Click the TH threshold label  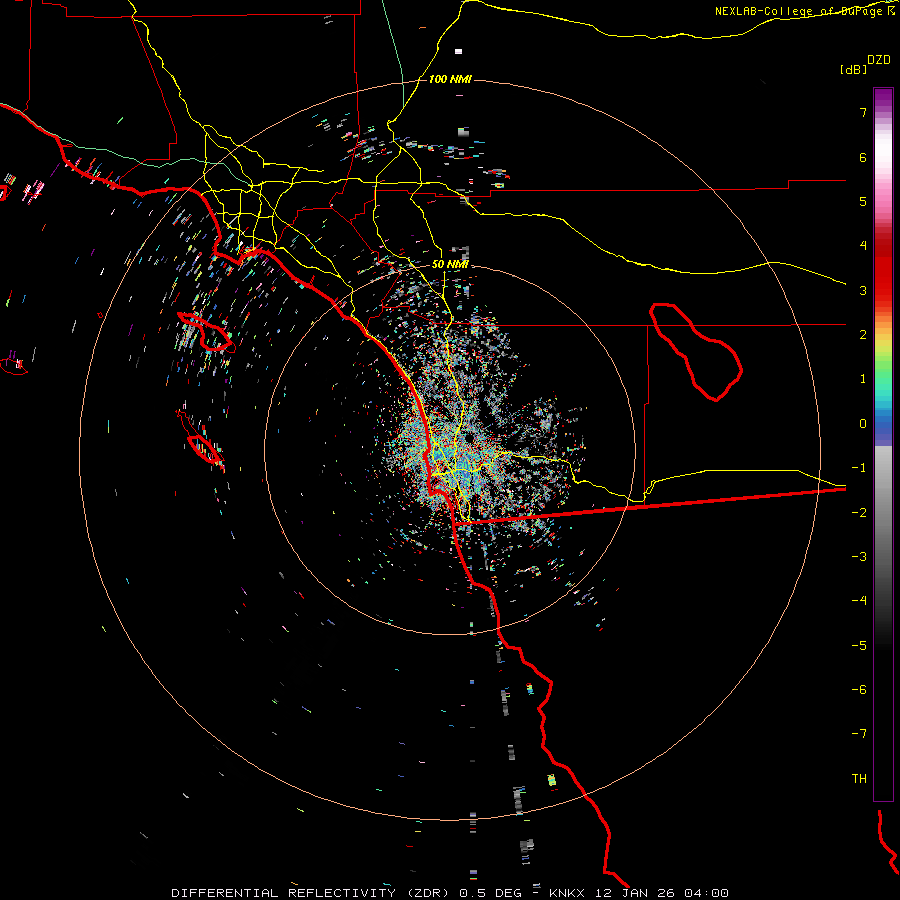click(x=859, y=779)
